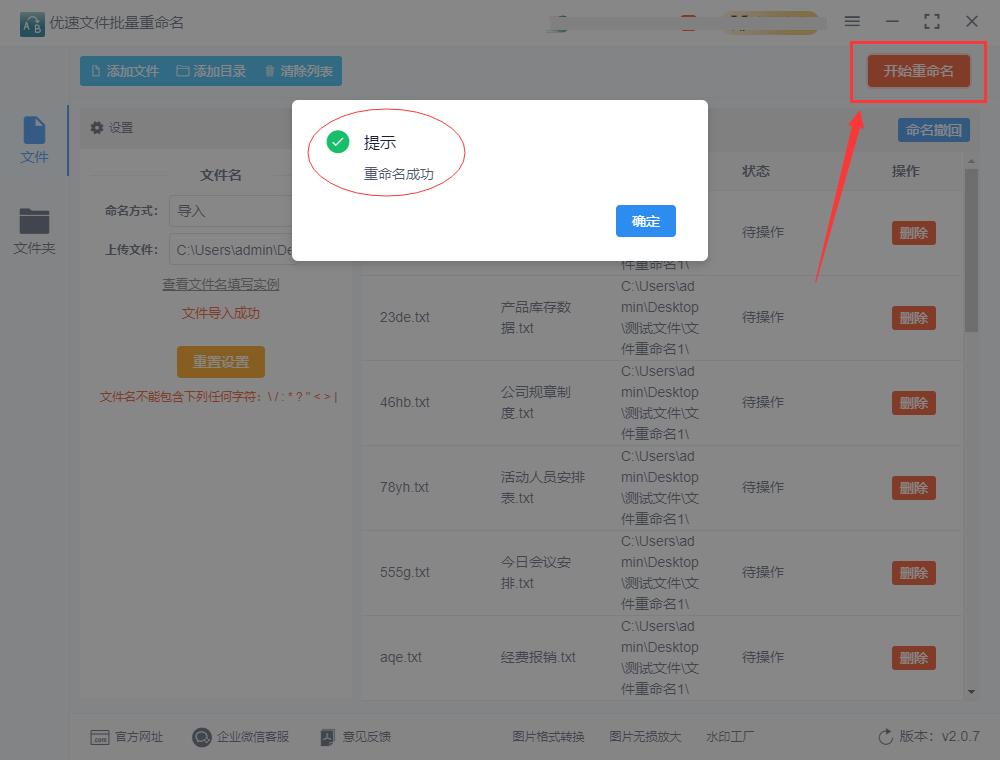Click the 企业微信客服 support icon
Viewport: 1000px width, 760px height.
click(200, 736)
